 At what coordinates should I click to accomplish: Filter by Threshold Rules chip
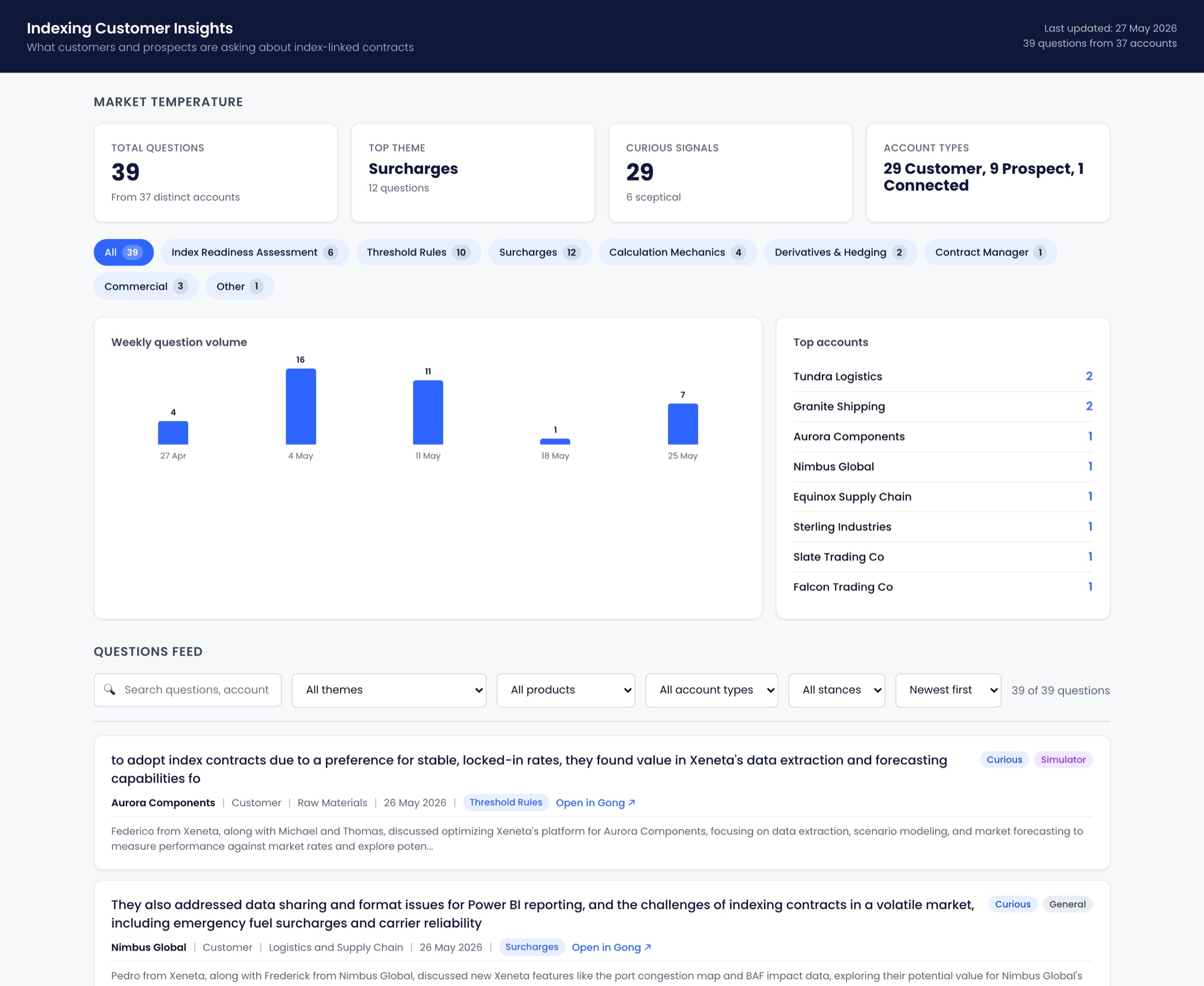pos(418,252)
